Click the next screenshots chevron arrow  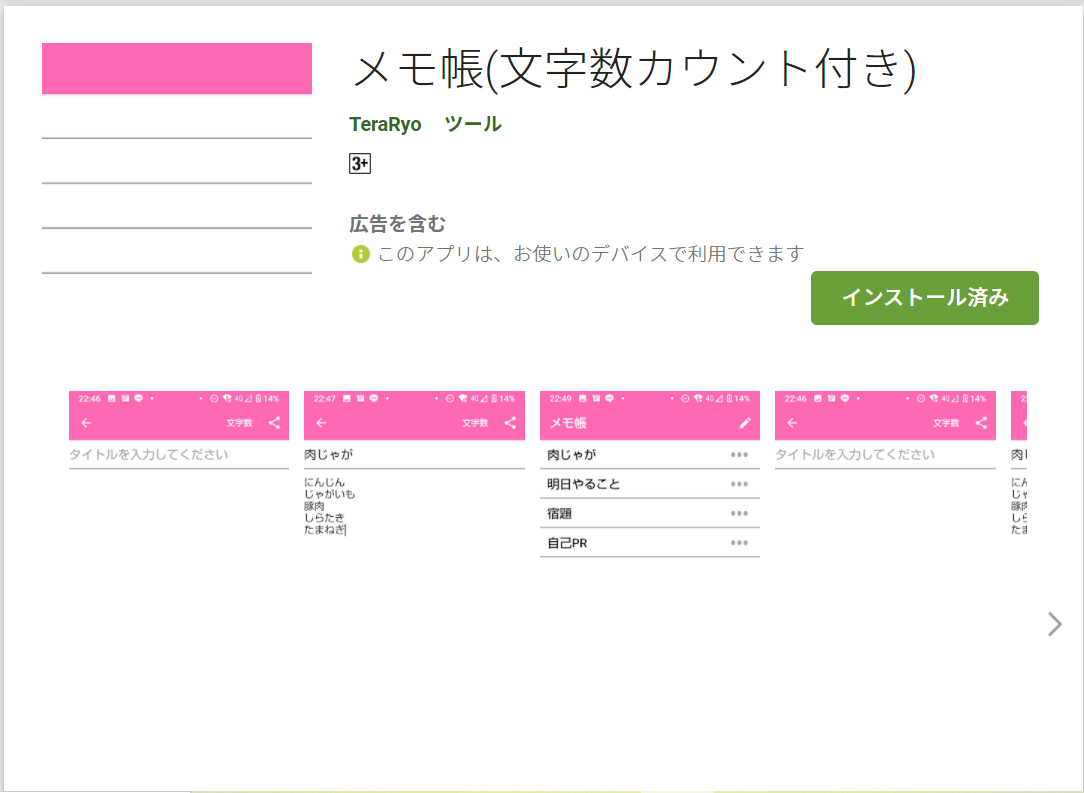pos(1054,624)
